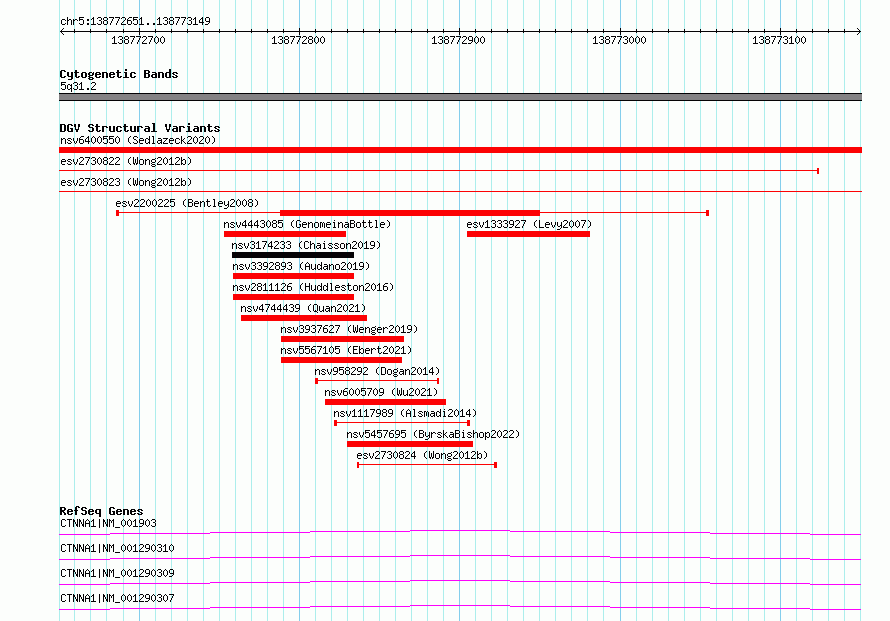Viewport: 890px width, 621px height.
Task: Click ruler position 138772800
Action: click(299, 40)
